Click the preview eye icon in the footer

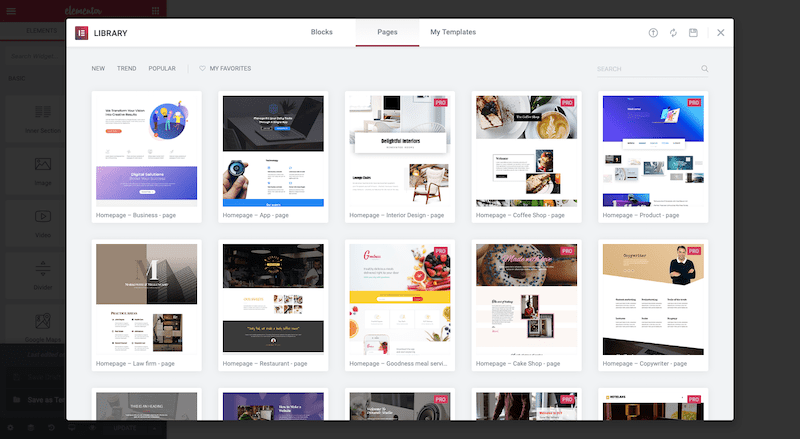pos(92,428)
